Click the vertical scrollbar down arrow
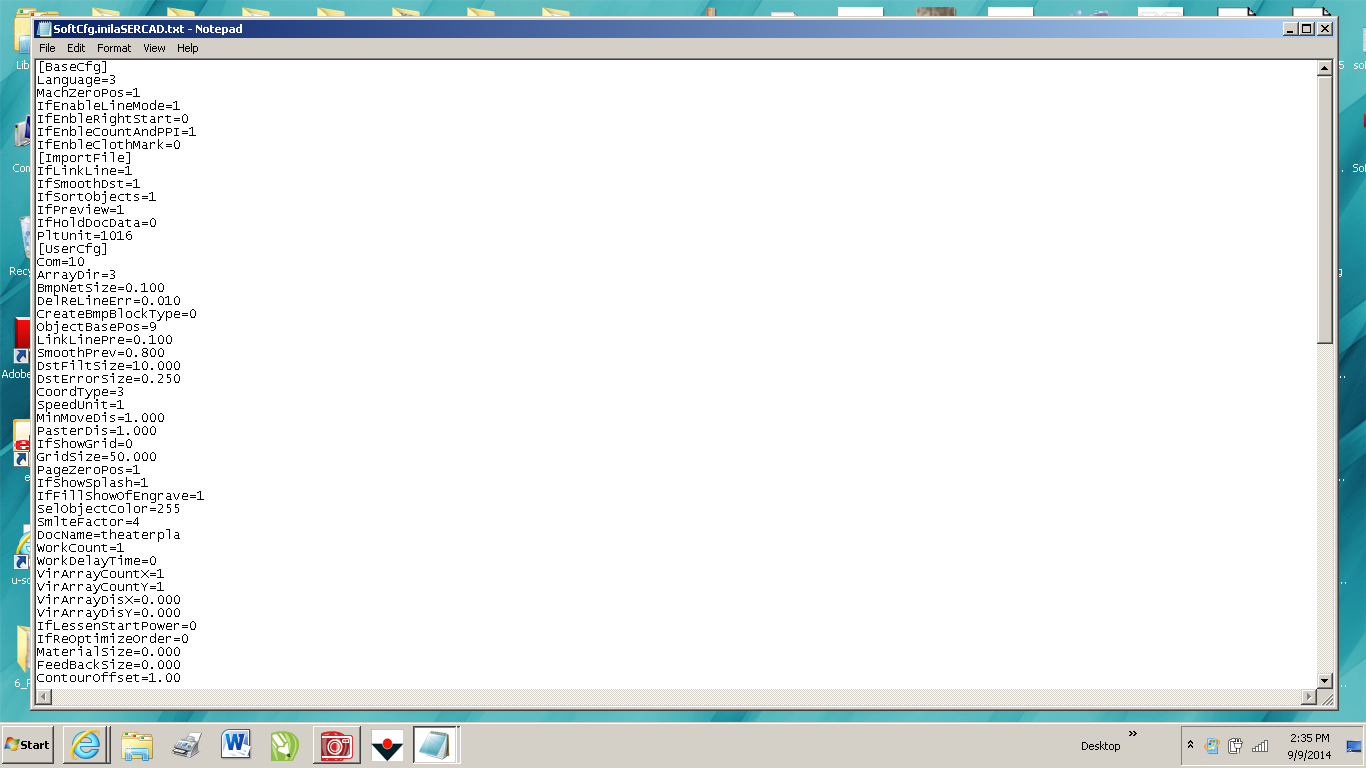The image size is (1366, 768). (1325, 680)
